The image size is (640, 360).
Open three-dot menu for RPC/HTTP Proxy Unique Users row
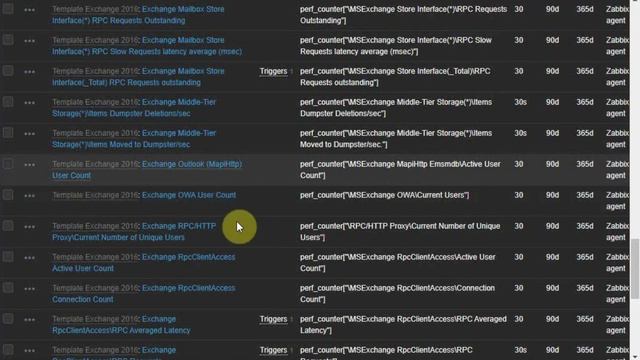[29, 227]
